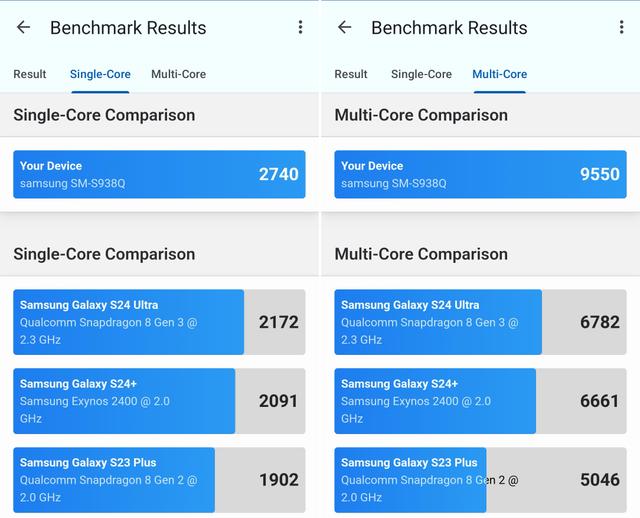Viewport: 640px width, 518px height.
Task: Tap Benchmark Results title in left panel
Action: click(128, 28)
